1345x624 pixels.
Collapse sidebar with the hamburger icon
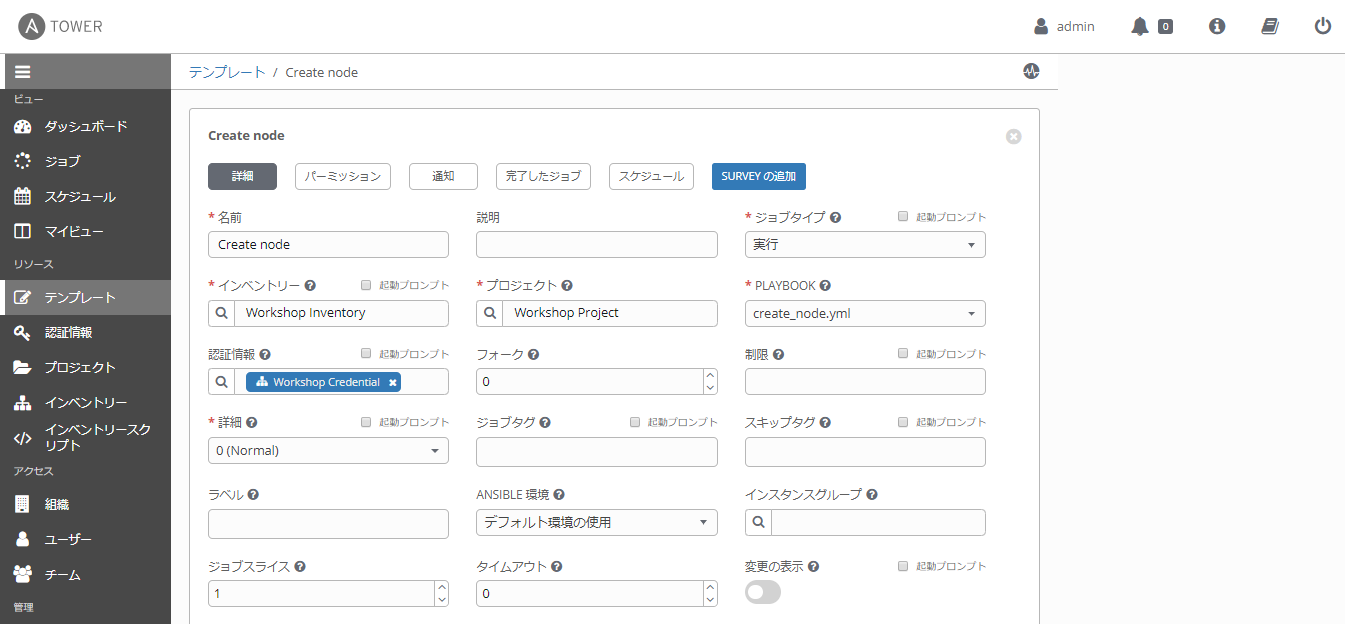(22, 72)
